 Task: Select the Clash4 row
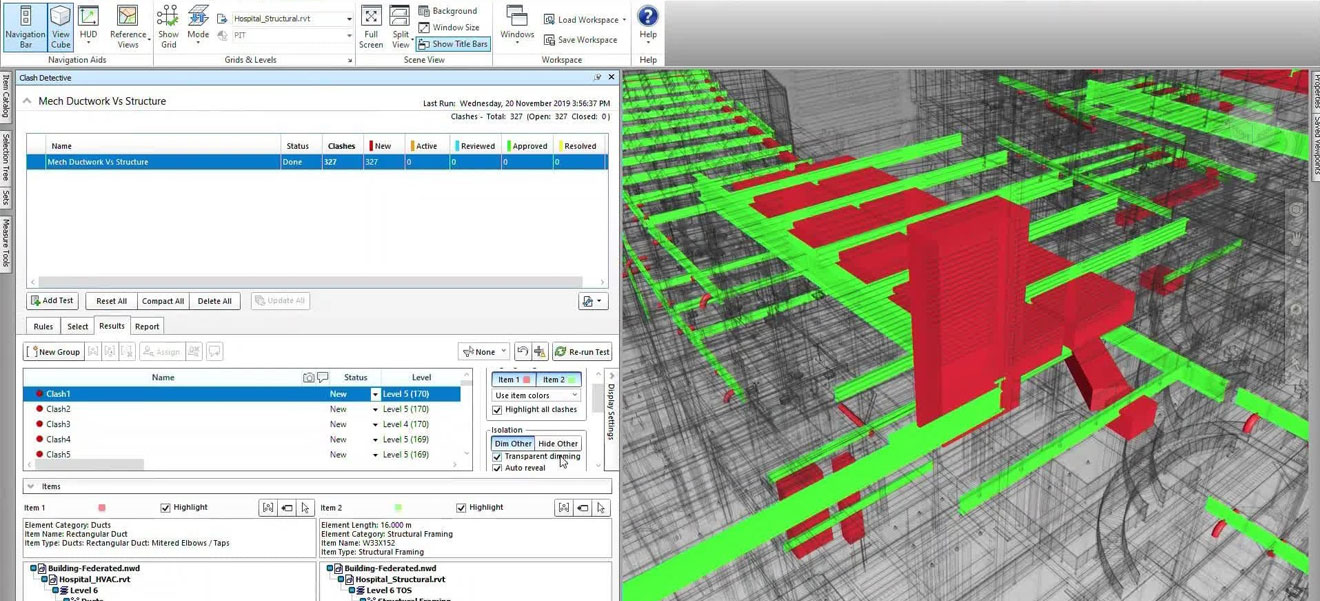click(x=241, y=440)
